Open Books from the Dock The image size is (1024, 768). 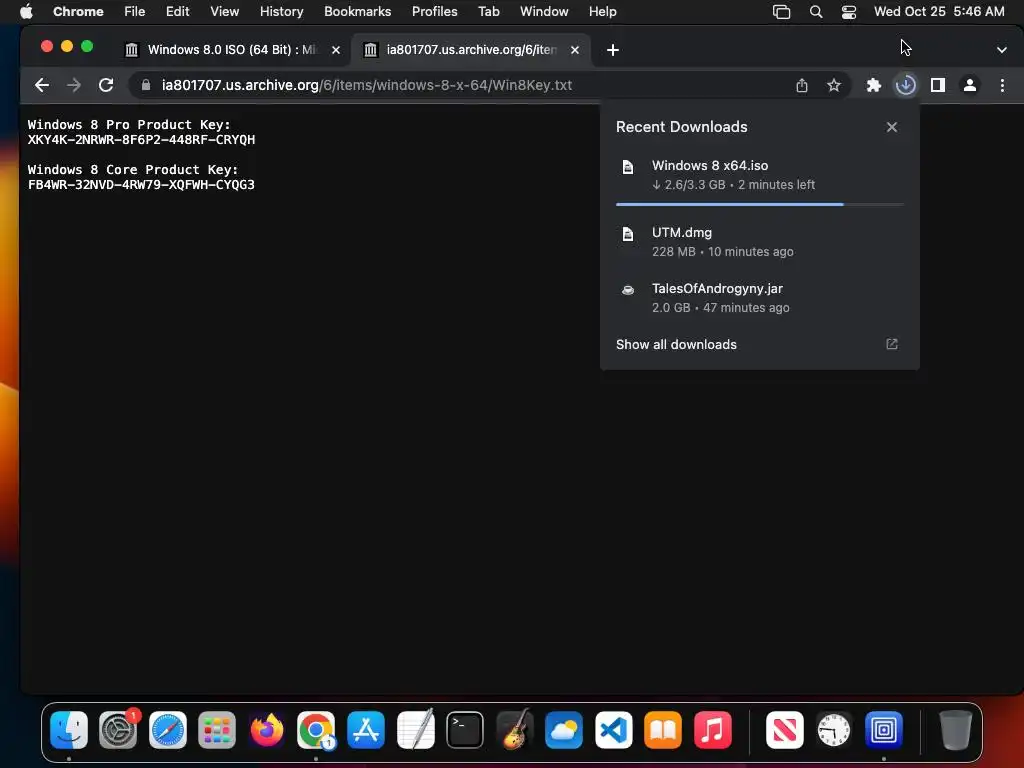(x=663, y=730)
